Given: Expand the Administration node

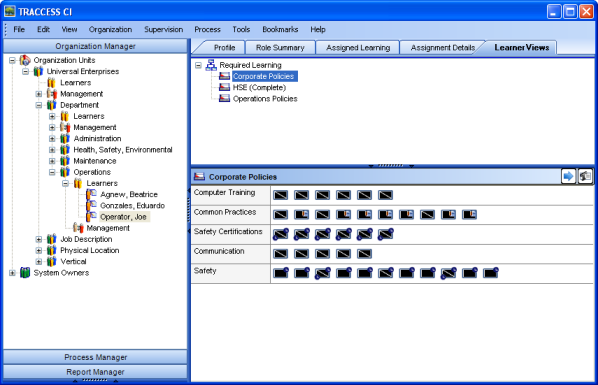Looking at the screenshot, I should tap(52, 139).
